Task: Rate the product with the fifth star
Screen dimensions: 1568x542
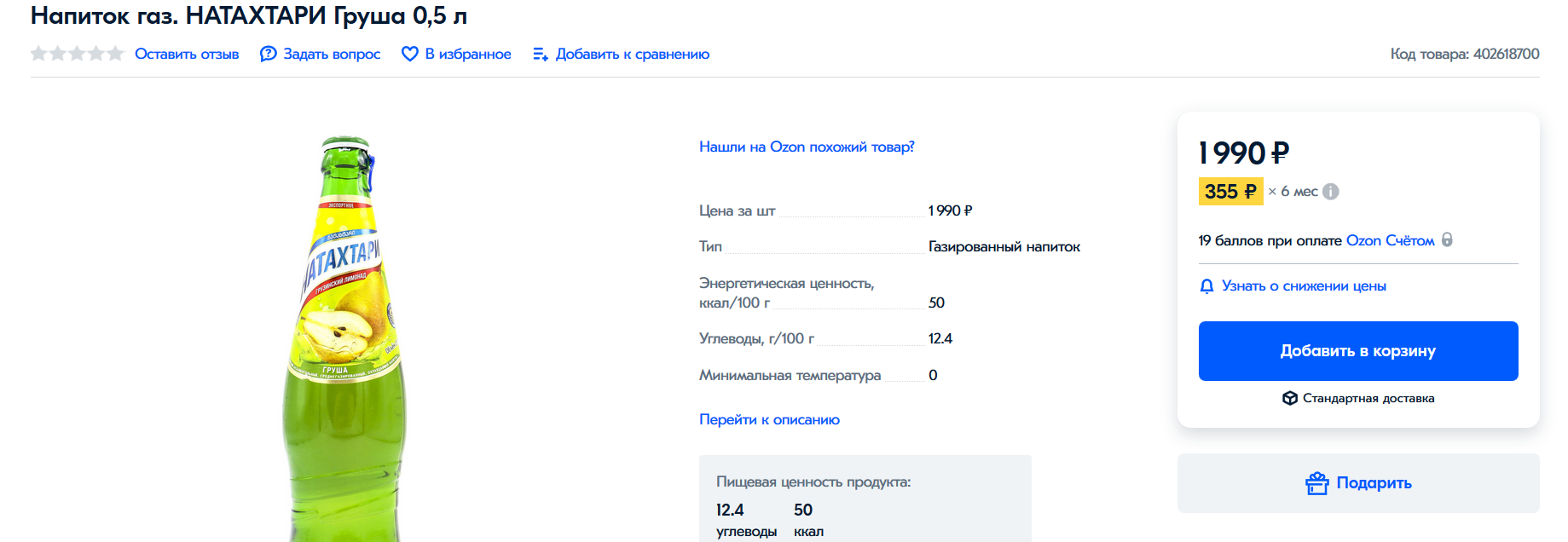Action: [x=115, y=54]
